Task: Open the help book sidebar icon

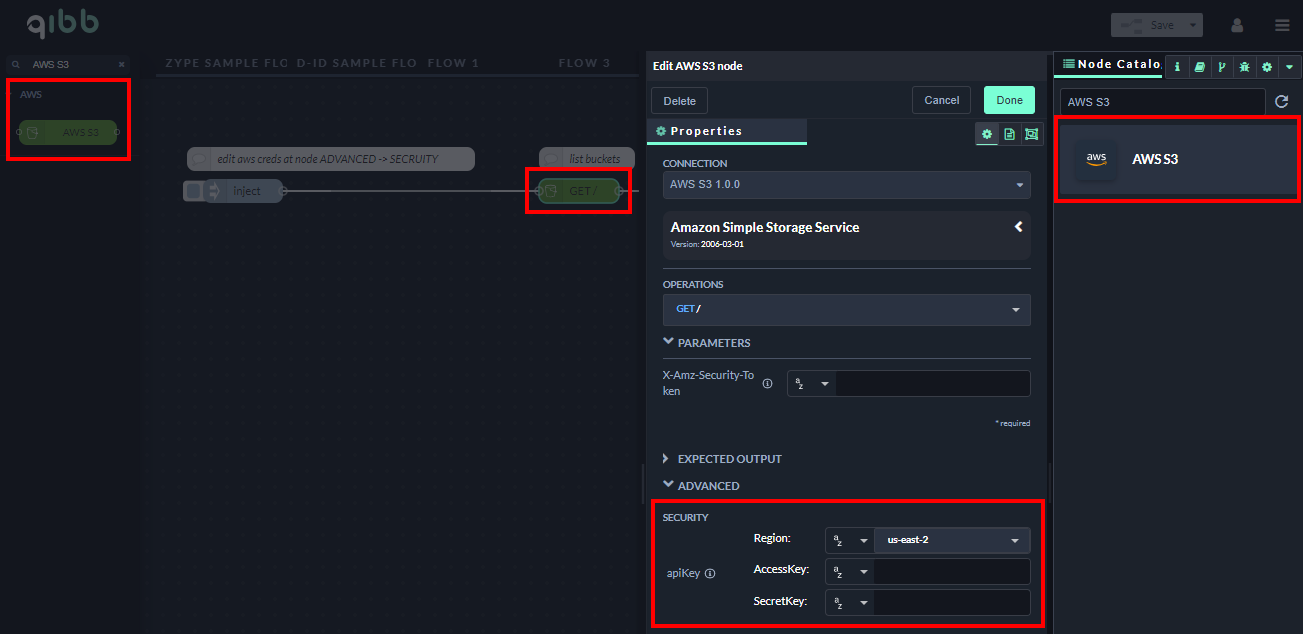Action: tap(1199, 67)
